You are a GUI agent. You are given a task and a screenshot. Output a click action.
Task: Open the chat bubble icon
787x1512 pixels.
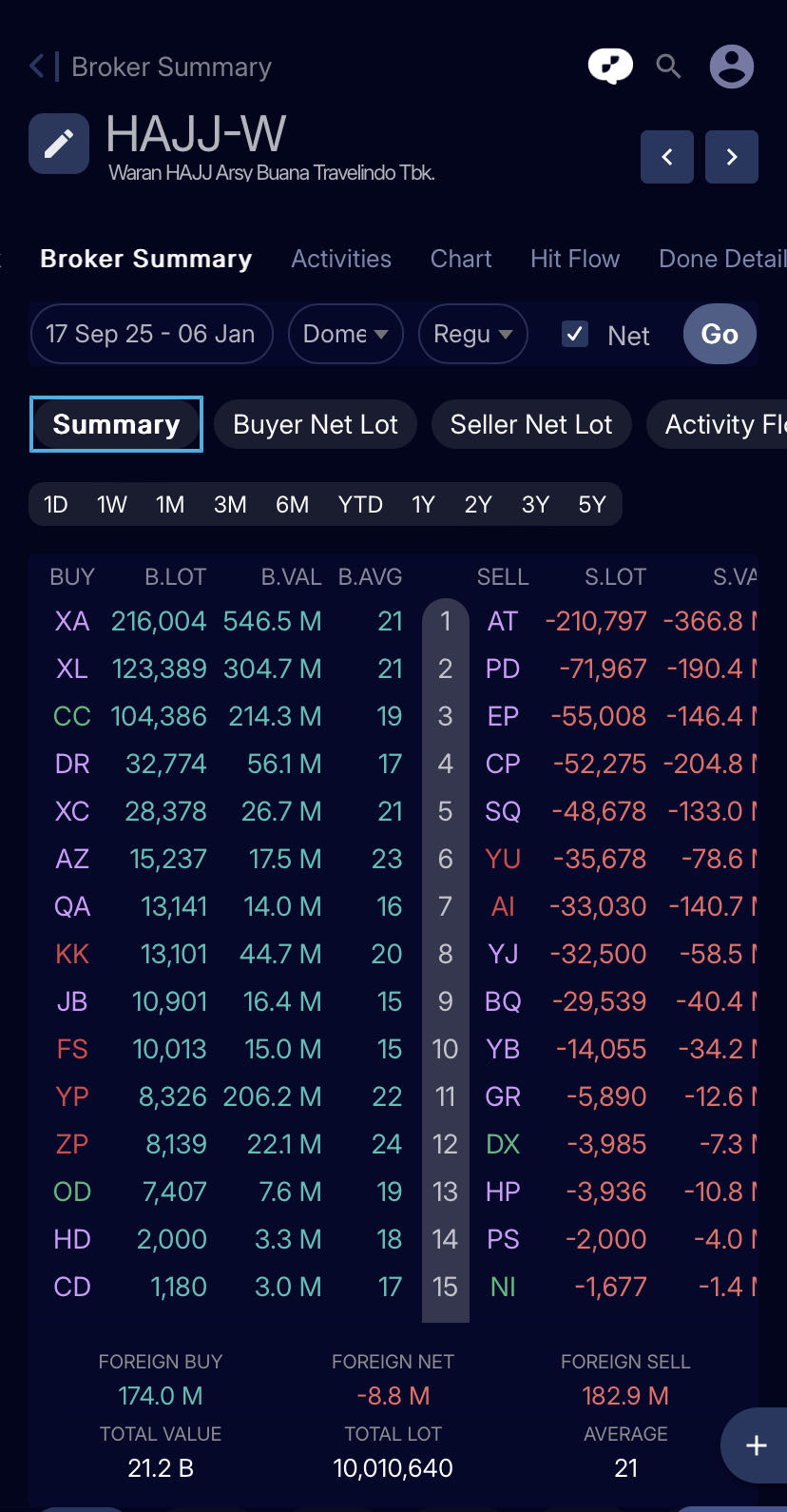(x=610, y=67)
